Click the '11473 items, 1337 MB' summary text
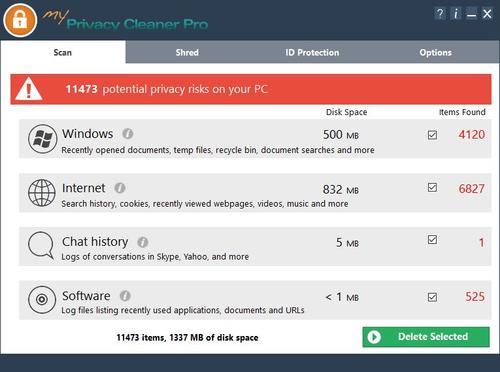 pos(187,338)
